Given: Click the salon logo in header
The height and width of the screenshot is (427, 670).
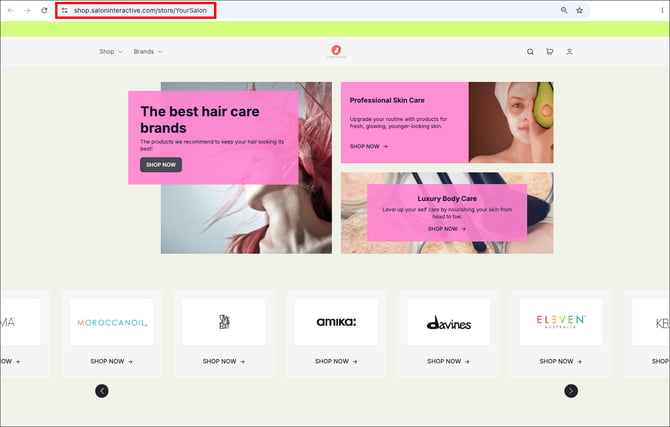Looking at the screenshot, I should pyautogui.click(x=336, y=51).
